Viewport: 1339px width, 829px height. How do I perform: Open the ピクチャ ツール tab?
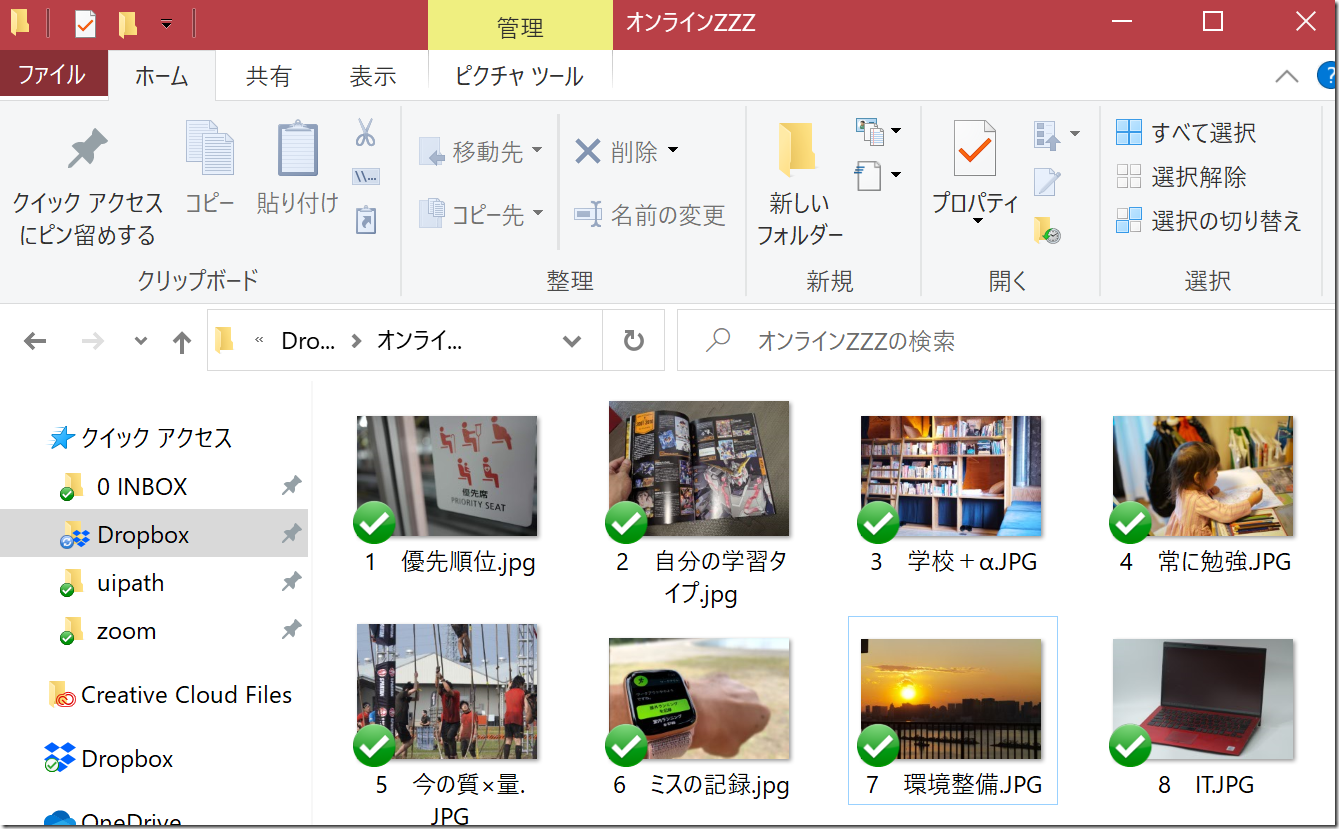(519, 76)
